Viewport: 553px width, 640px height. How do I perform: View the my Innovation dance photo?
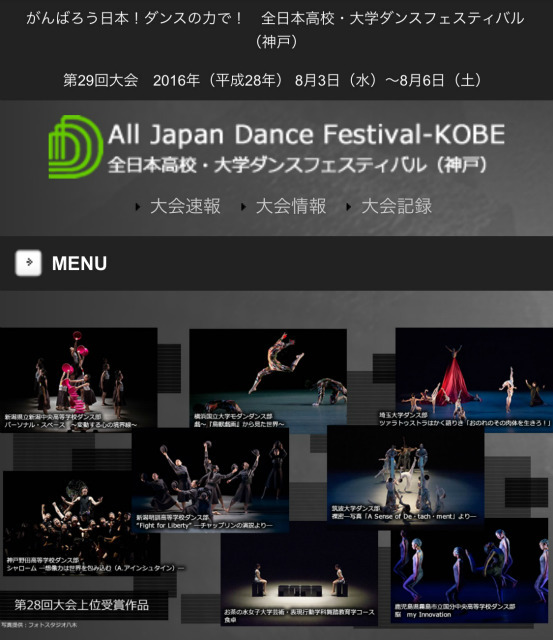pyautogui.click(x=469, y=571)
